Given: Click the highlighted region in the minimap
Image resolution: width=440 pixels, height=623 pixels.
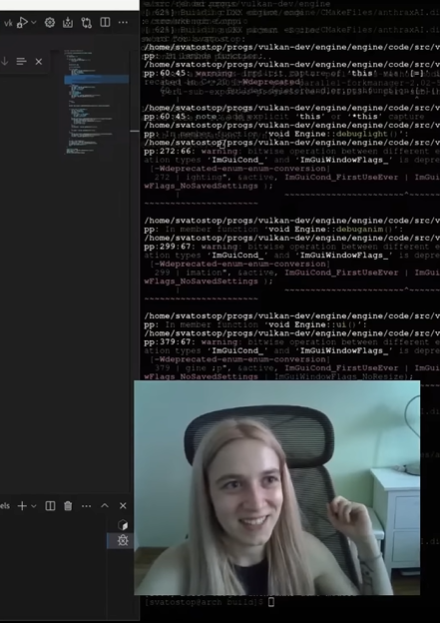Looking at the screenshot, I should pos(97,79).
